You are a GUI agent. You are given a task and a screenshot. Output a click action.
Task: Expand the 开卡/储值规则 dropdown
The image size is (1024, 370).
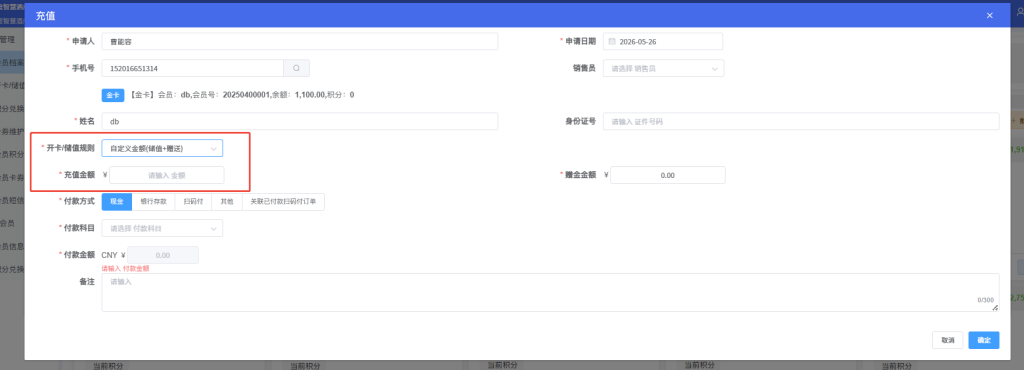162,148
